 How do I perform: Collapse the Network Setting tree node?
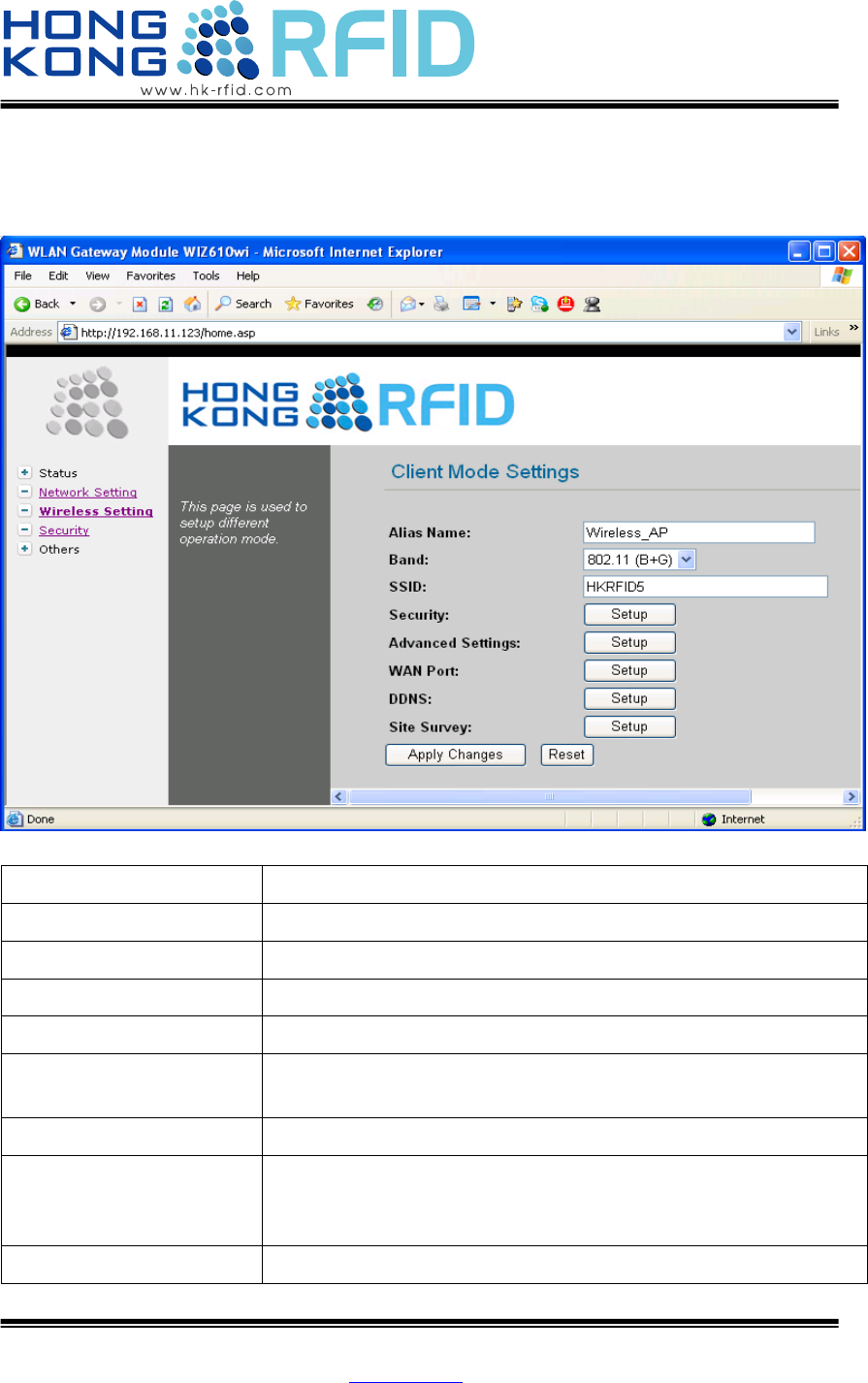25,492
